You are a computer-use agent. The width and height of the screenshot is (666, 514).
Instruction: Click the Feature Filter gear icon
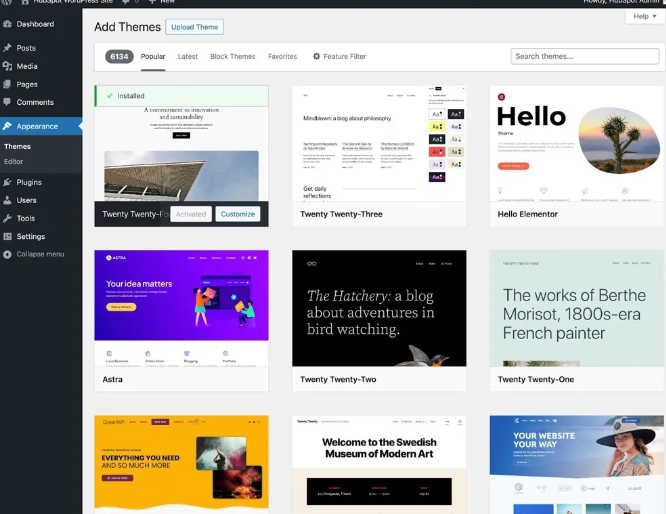tap(317, 57)
